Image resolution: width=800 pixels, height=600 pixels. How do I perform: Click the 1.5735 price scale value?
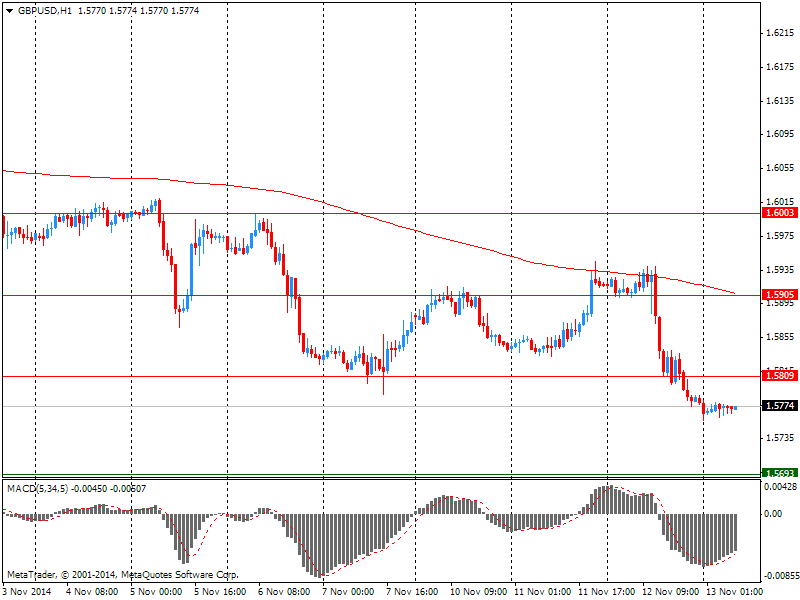(x=781, y=438)
